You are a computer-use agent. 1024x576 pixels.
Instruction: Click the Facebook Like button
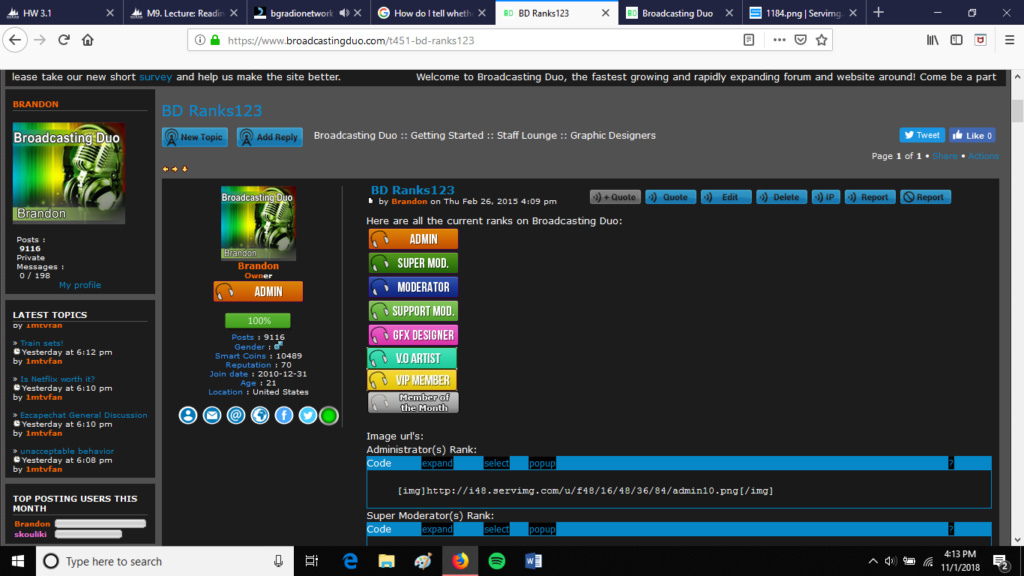pos(972,135)
